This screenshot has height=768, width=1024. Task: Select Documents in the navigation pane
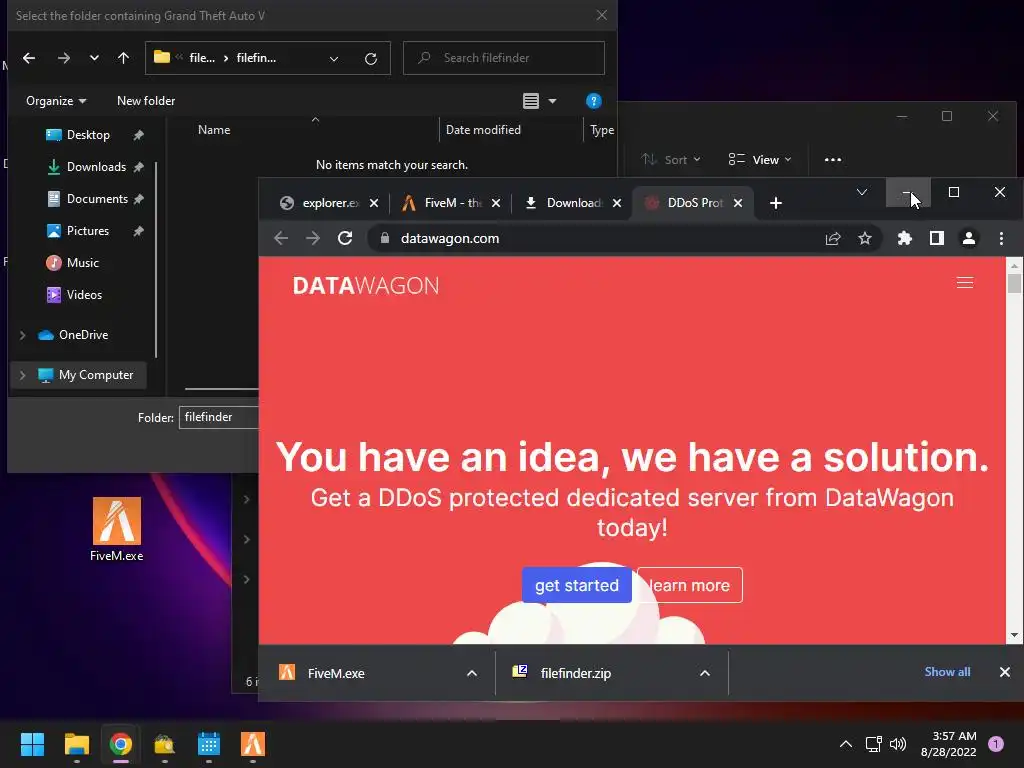click(x=97, y=199)
